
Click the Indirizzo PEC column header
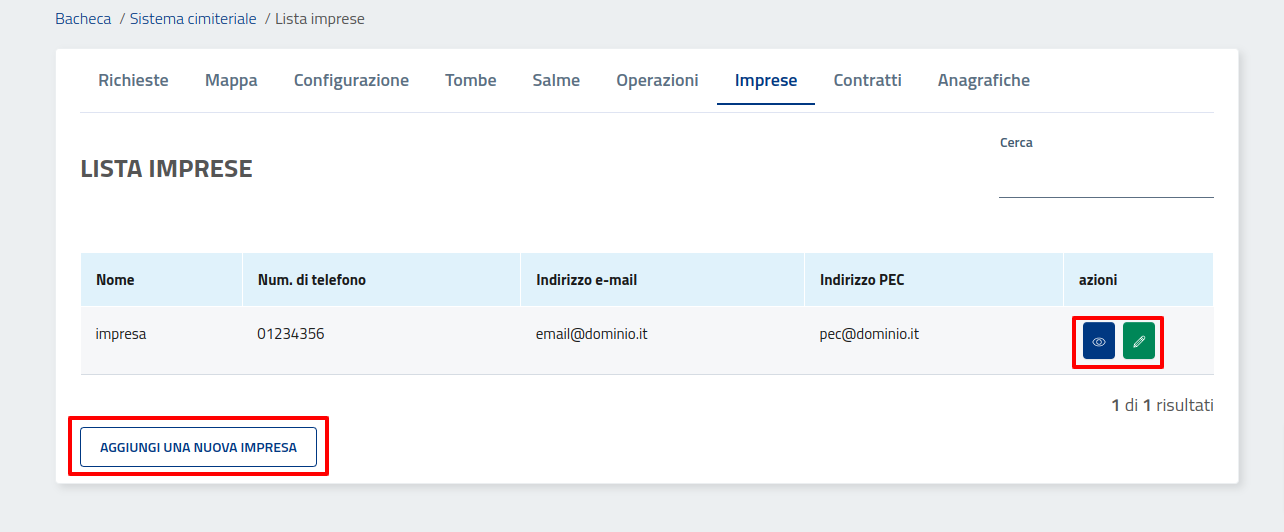click(x=861, y=280)
